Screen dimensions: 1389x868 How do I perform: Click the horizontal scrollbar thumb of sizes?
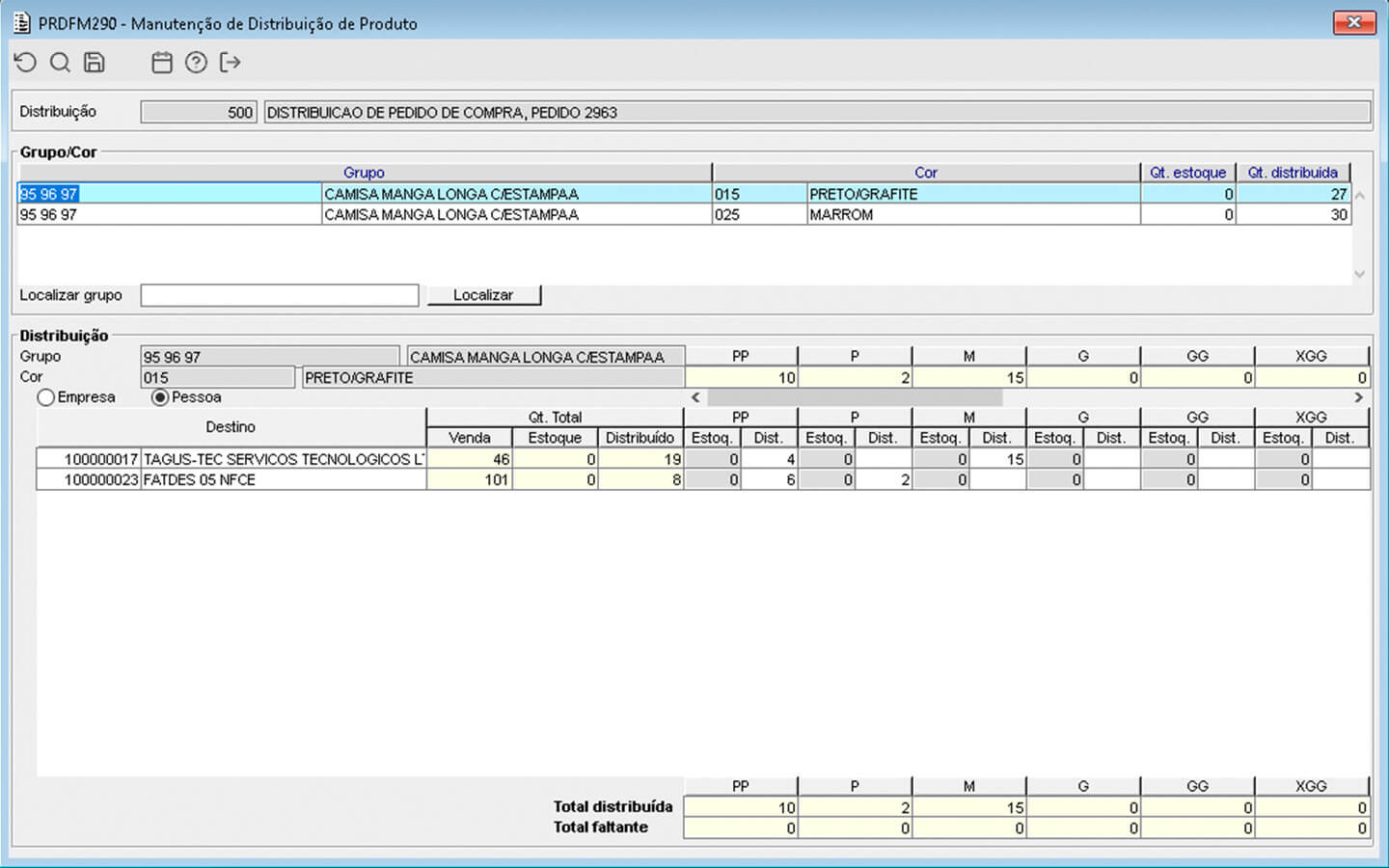tap(854, 397)
